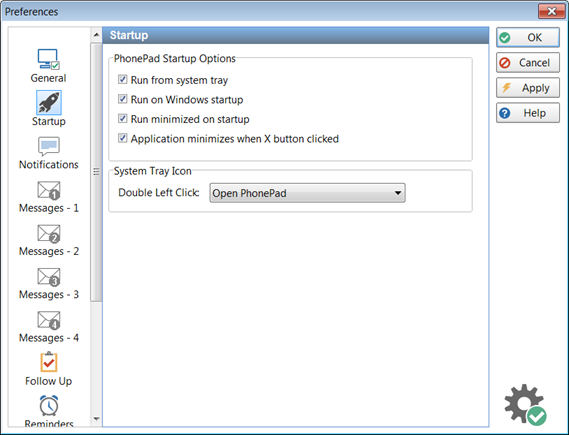Viewport: 569px width, 435px height.
Task: Select the Startup rocket icon
Action: 49,102
